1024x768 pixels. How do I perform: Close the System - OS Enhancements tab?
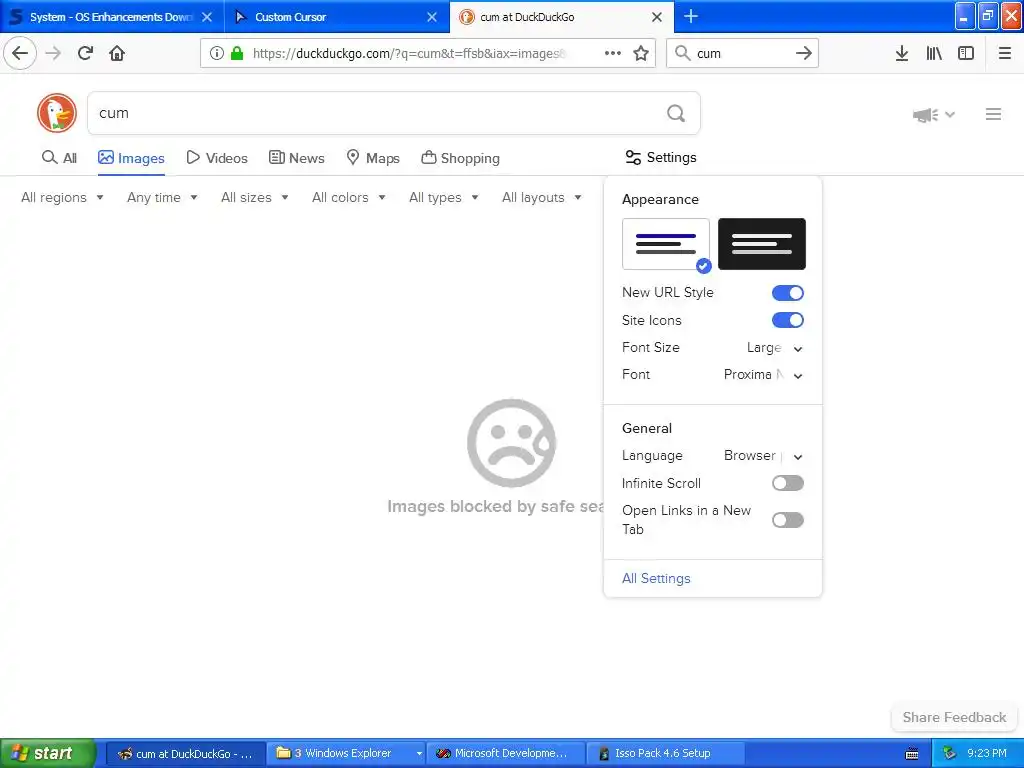point(207,17)
